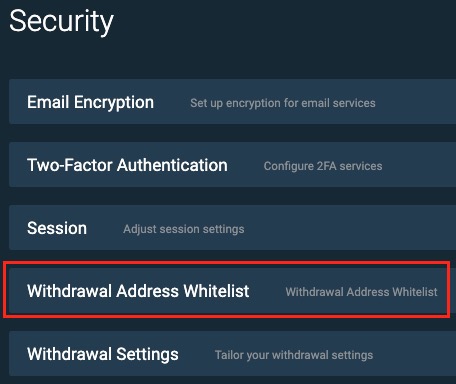456x384 pixels.
Task: Click empty space in the Session row
Action: (x=350, y=228)
